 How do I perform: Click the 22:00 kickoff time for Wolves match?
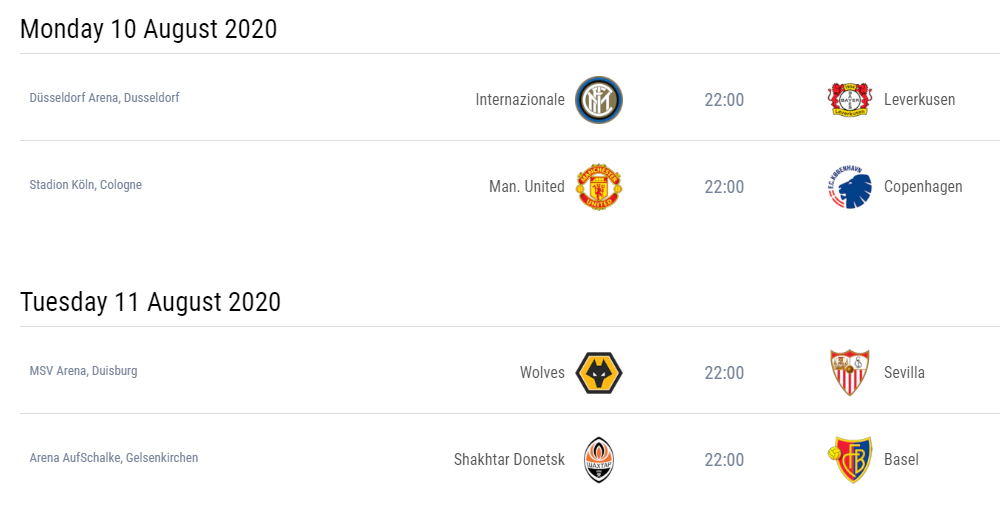click(x=724, y=373)
